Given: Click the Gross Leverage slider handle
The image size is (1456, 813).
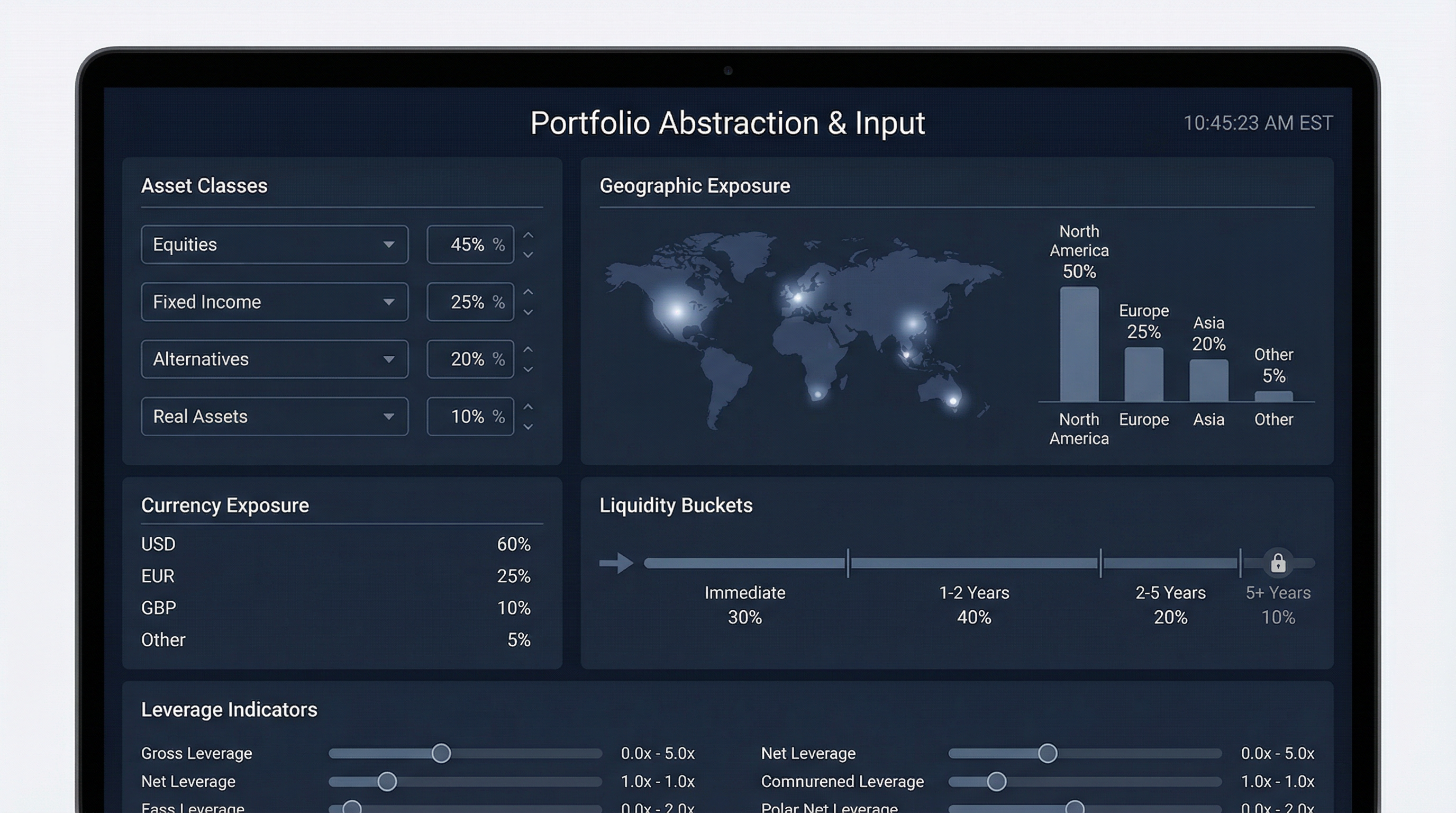Looking at the screenshot, I should pyautogui.click(x=441, y=753).
